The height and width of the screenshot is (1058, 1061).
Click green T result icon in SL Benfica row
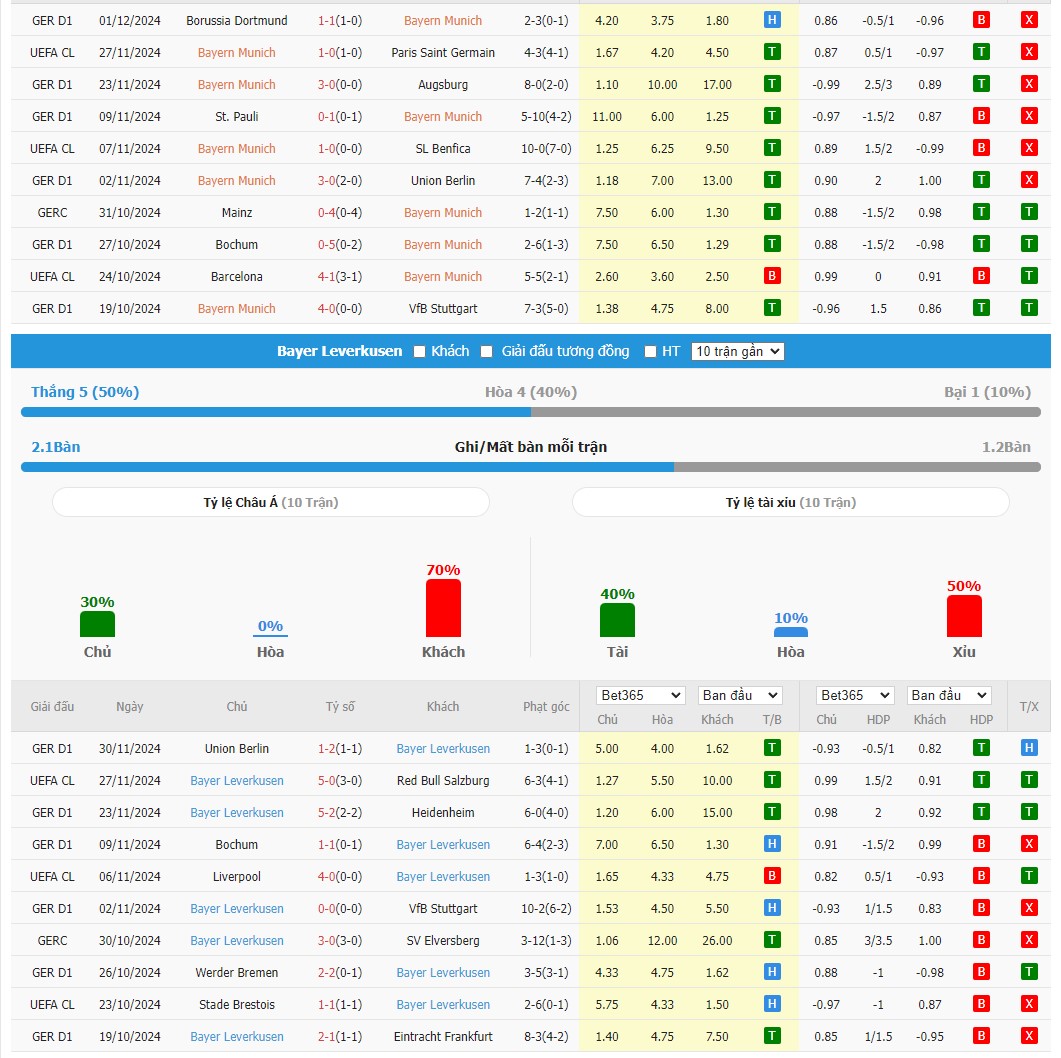tap(772, 148)
